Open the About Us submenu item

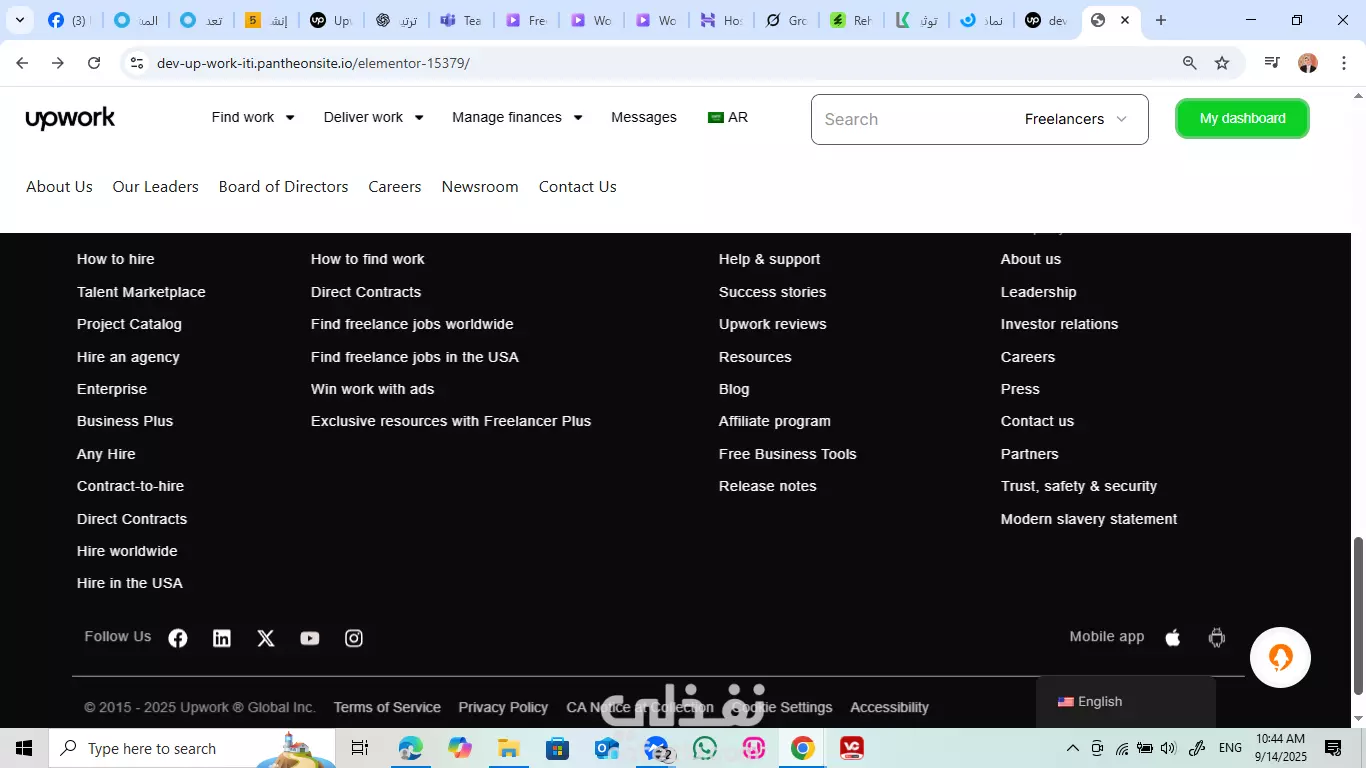tap(59, 187)
